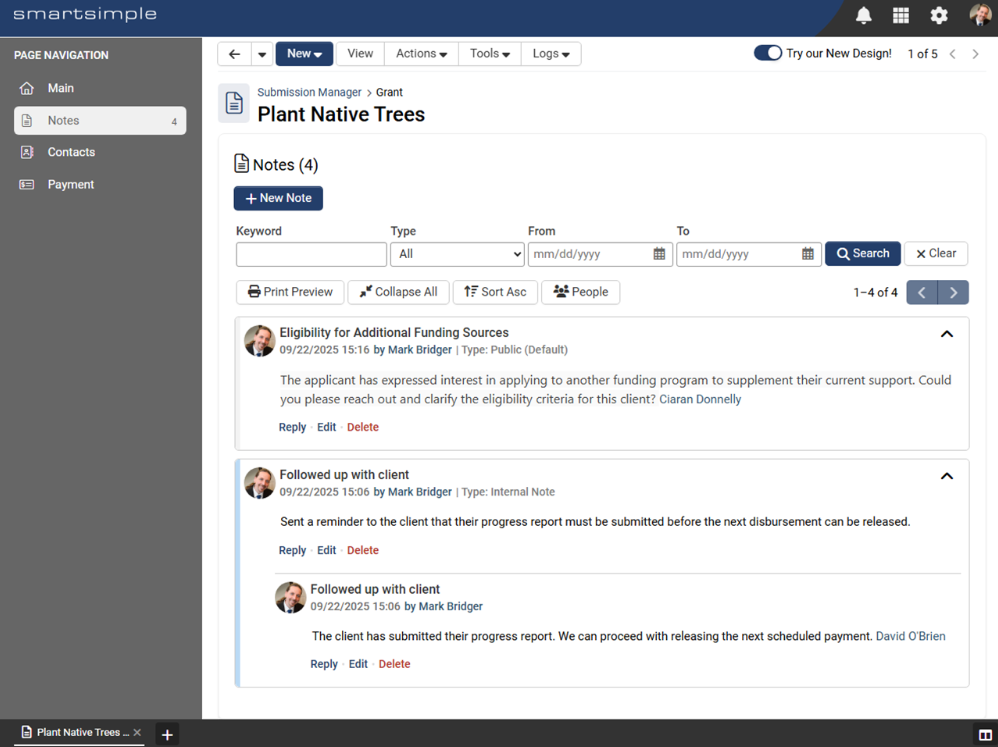
Task: Open the New dropdown menu
Action: click(304, 54)
